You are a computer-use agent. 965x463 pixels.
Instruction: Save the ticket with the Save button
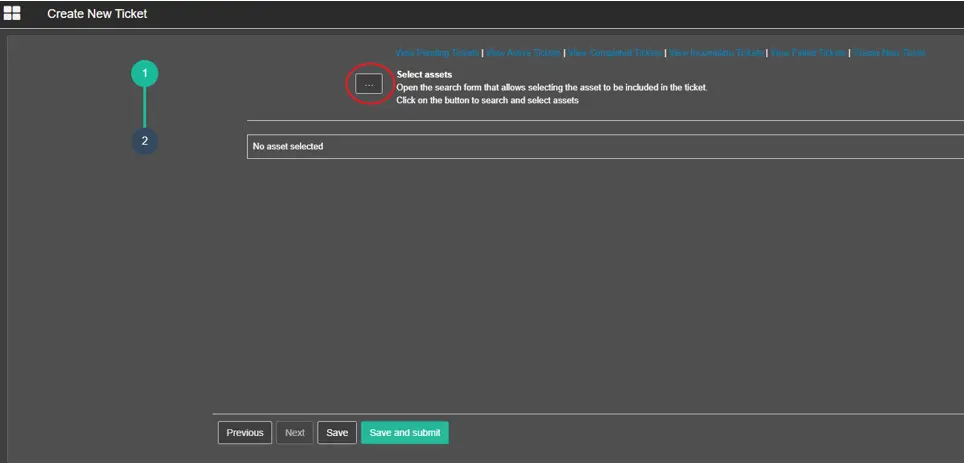pyautogui.click(x=337, y=433)
